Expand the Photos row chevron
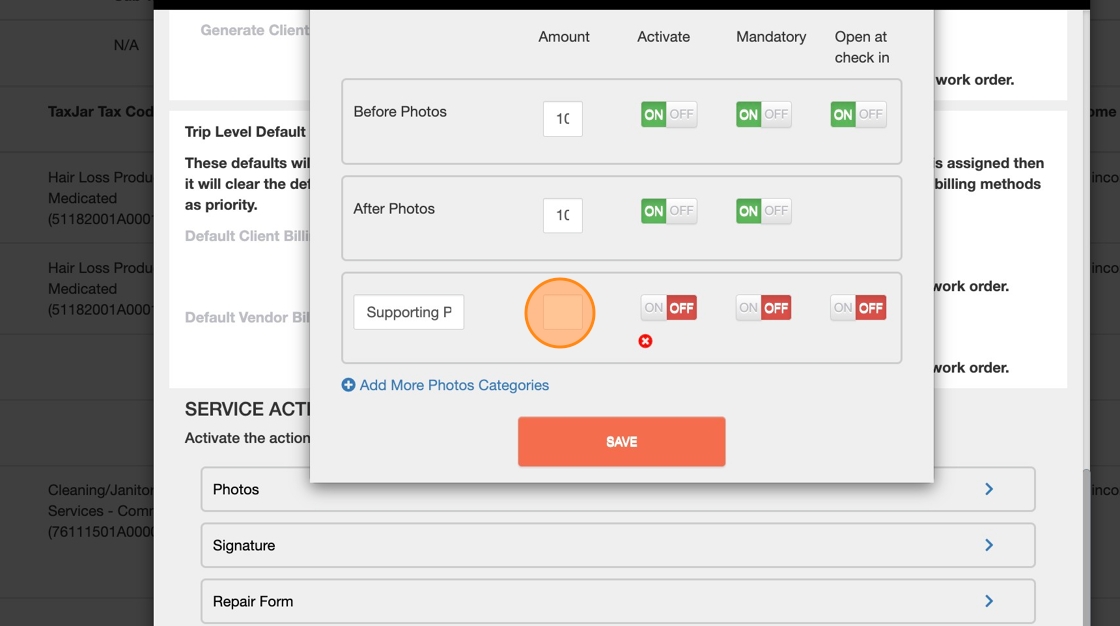Screen dimensions: 1120x626 pyautogui.click(x=989, y=489)
